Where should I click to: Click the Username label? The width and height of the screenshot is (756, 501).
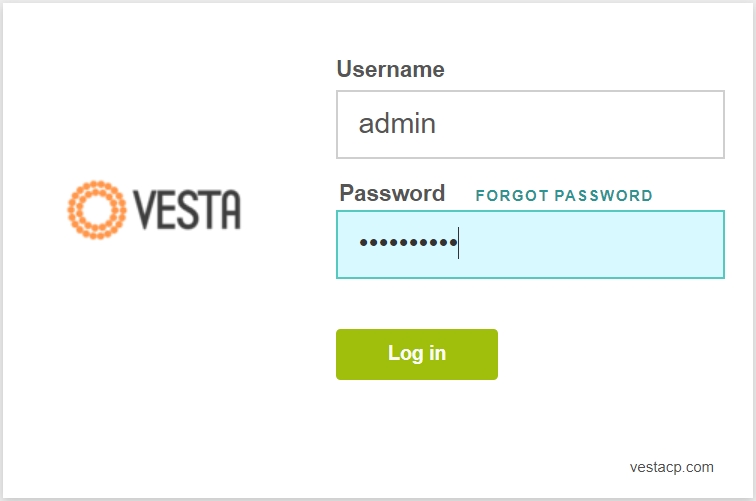click(x=391, y=69)
